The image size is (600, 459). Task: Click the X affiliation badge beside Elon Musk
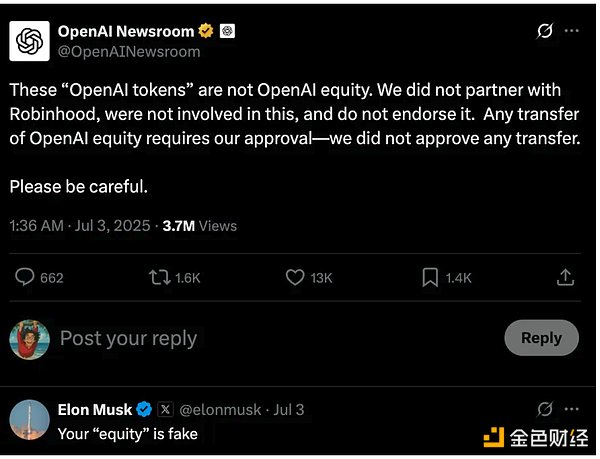click(x=166, y=410)
